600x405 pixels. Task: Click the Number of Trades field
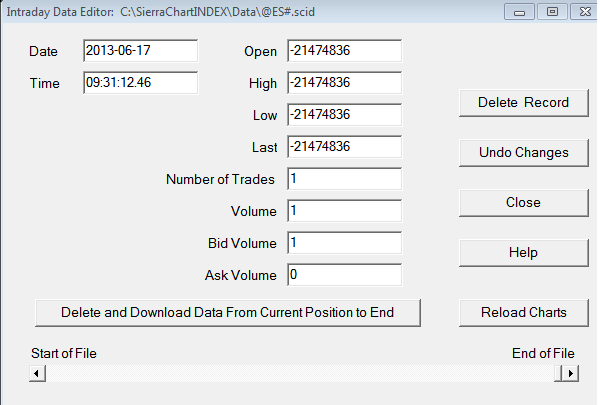pyautogui.click(x=345, y=179)
